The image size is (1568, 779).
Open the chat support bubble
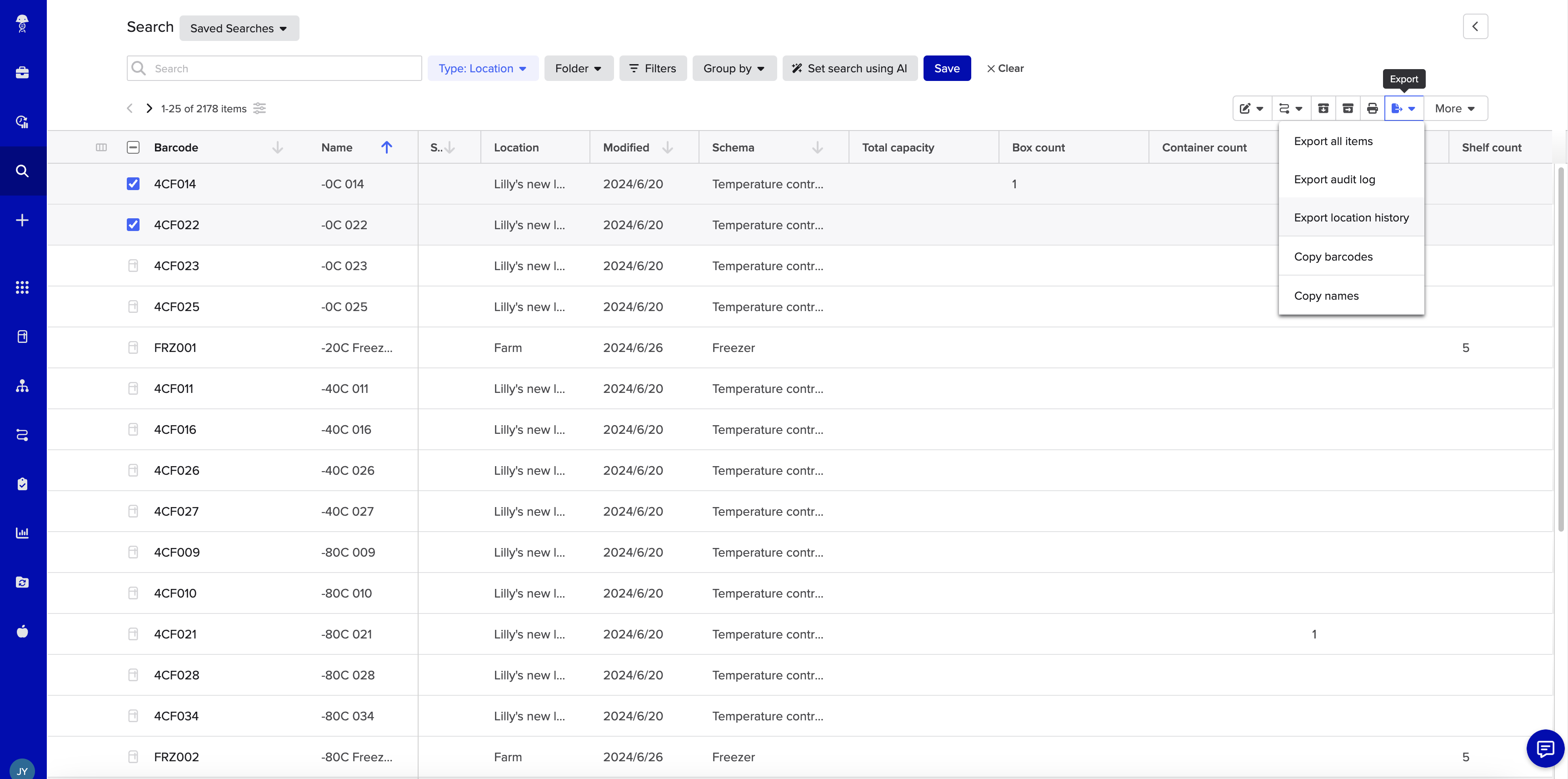(1545, 748)
